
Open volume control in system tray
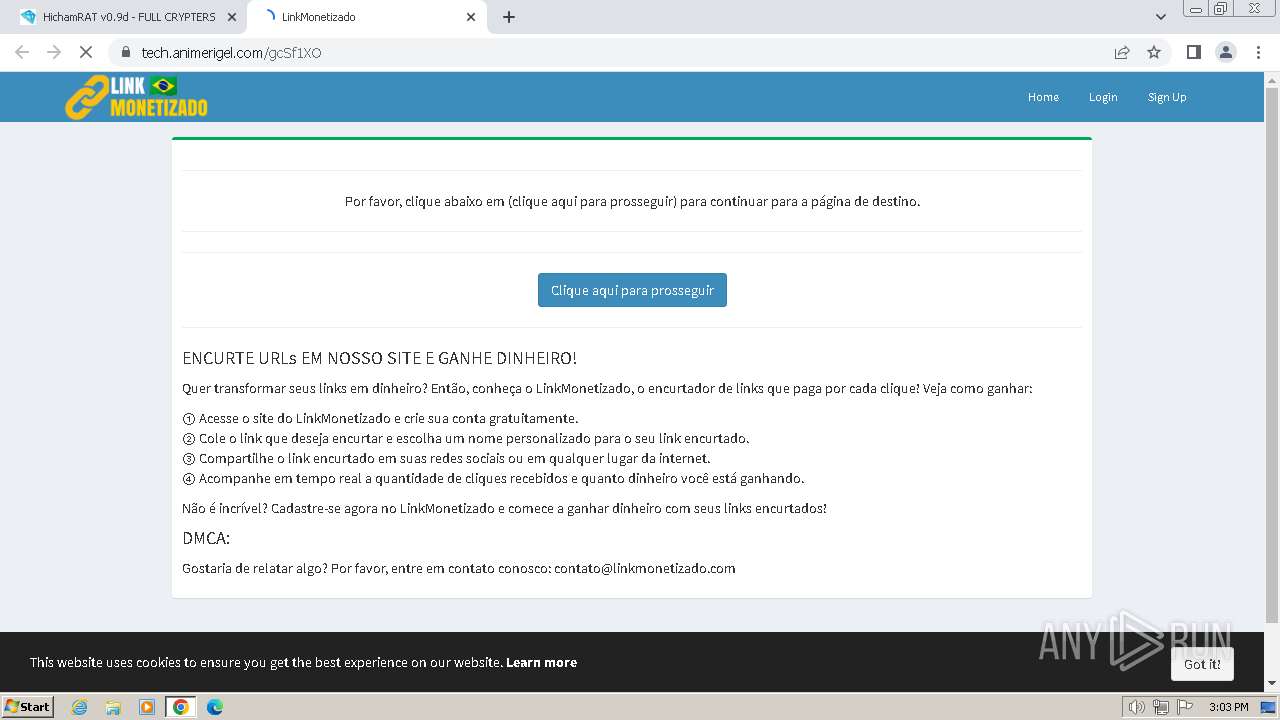1136,707
